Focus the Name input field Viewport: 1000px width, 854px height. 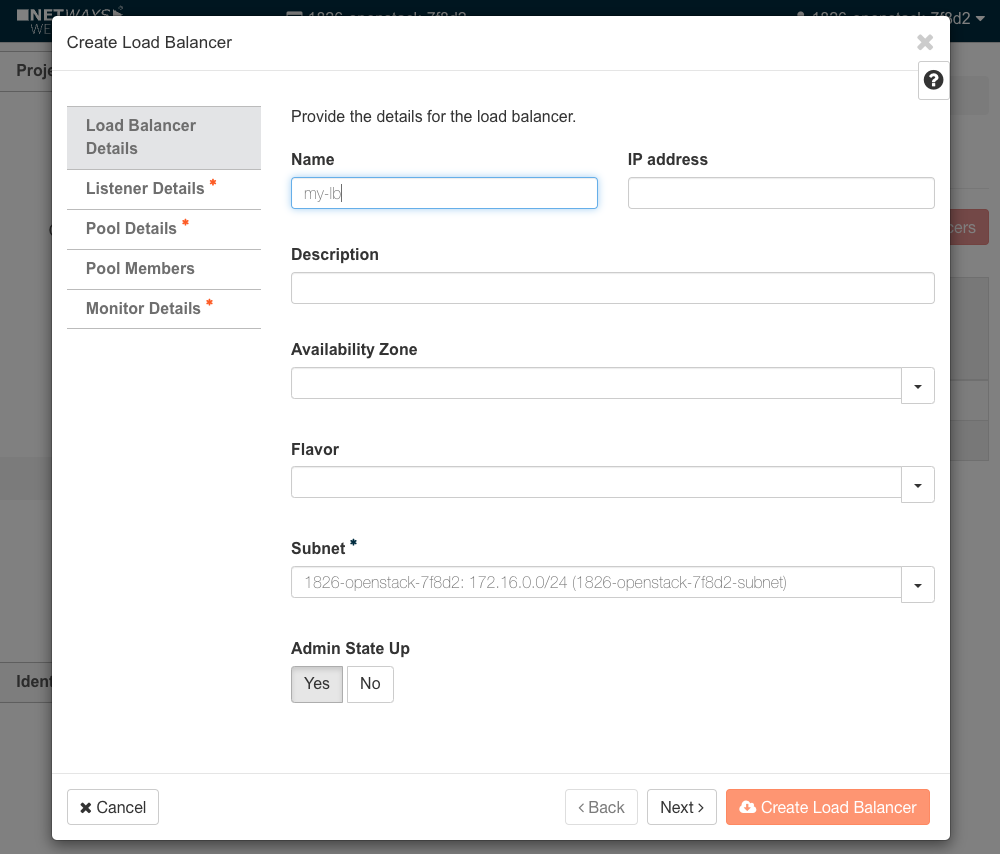[444, 193]
